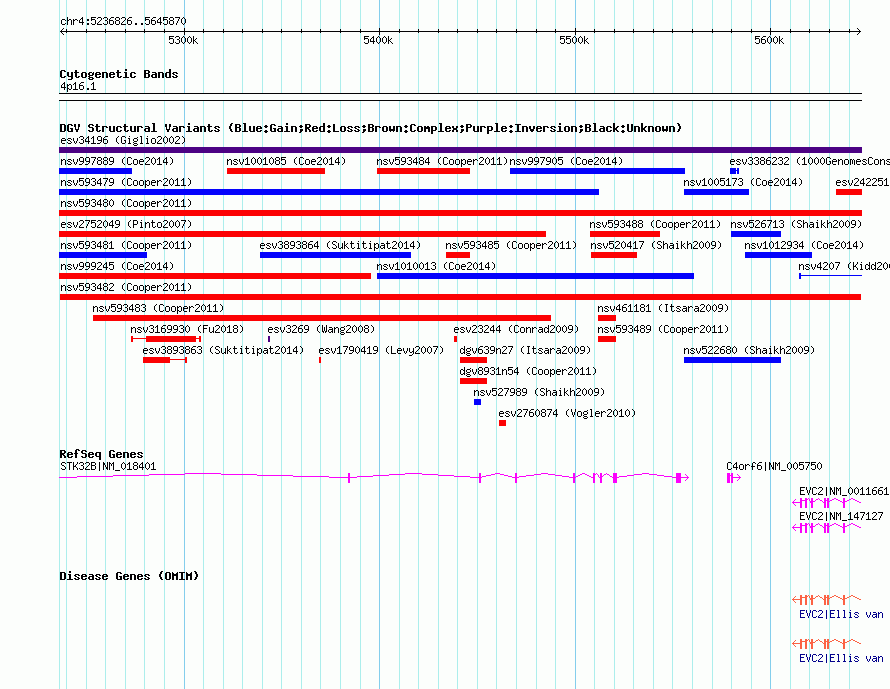Click the chr4:5236826..5645870 region label
This screenshot has height=689, width=890.
tap(123, 21)
